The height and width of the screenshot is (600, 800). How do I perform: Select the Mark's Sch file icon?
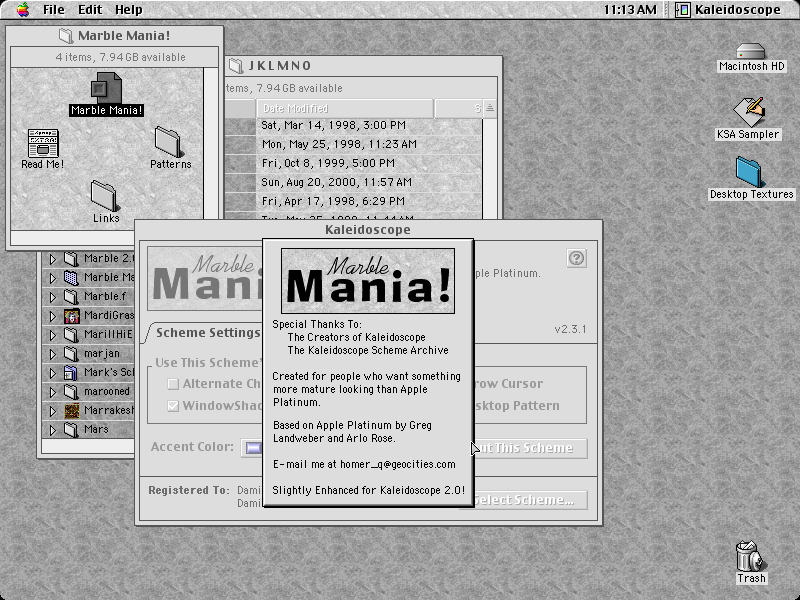71,373
